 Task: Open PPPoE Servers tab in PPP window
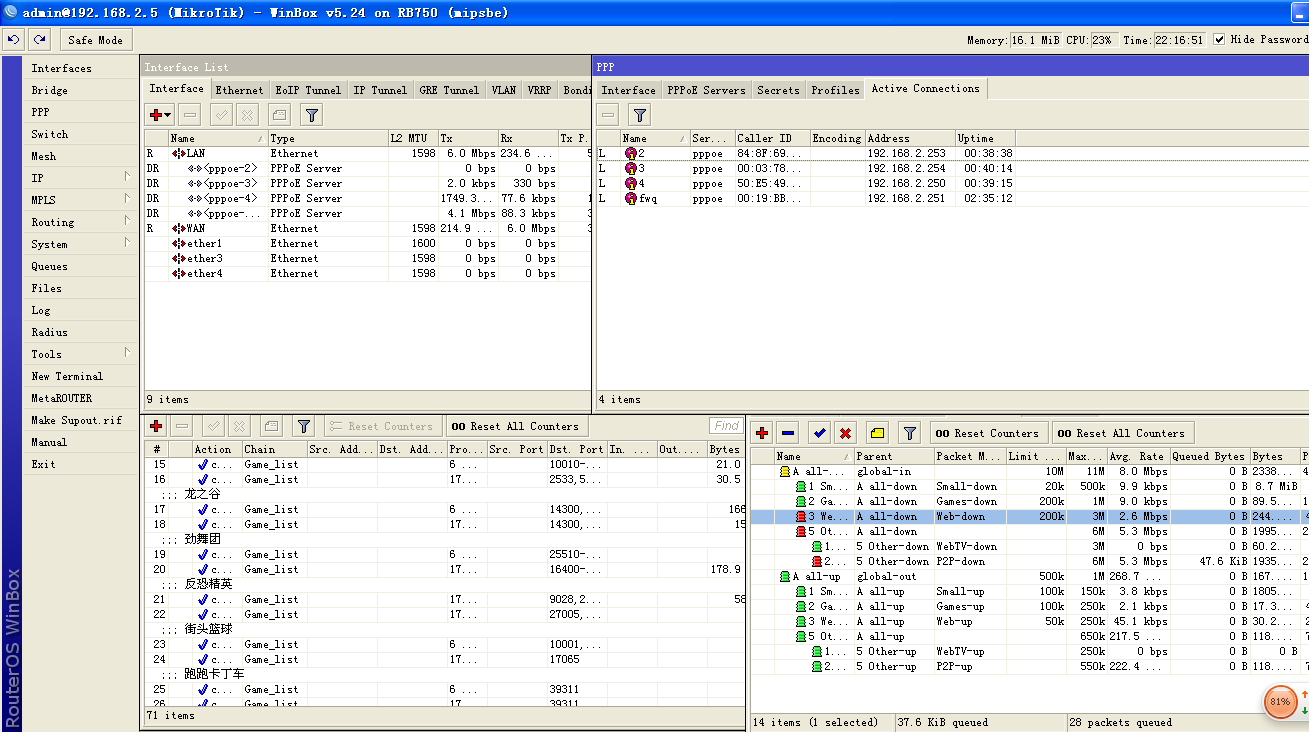click(706, 90)
